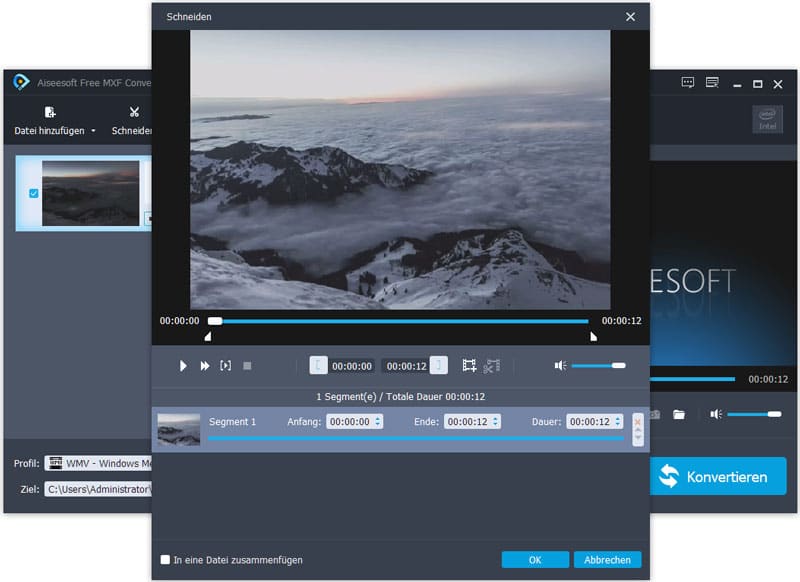
Task: Maximize the main Aiseesoft window
Action: click(758, 84)
